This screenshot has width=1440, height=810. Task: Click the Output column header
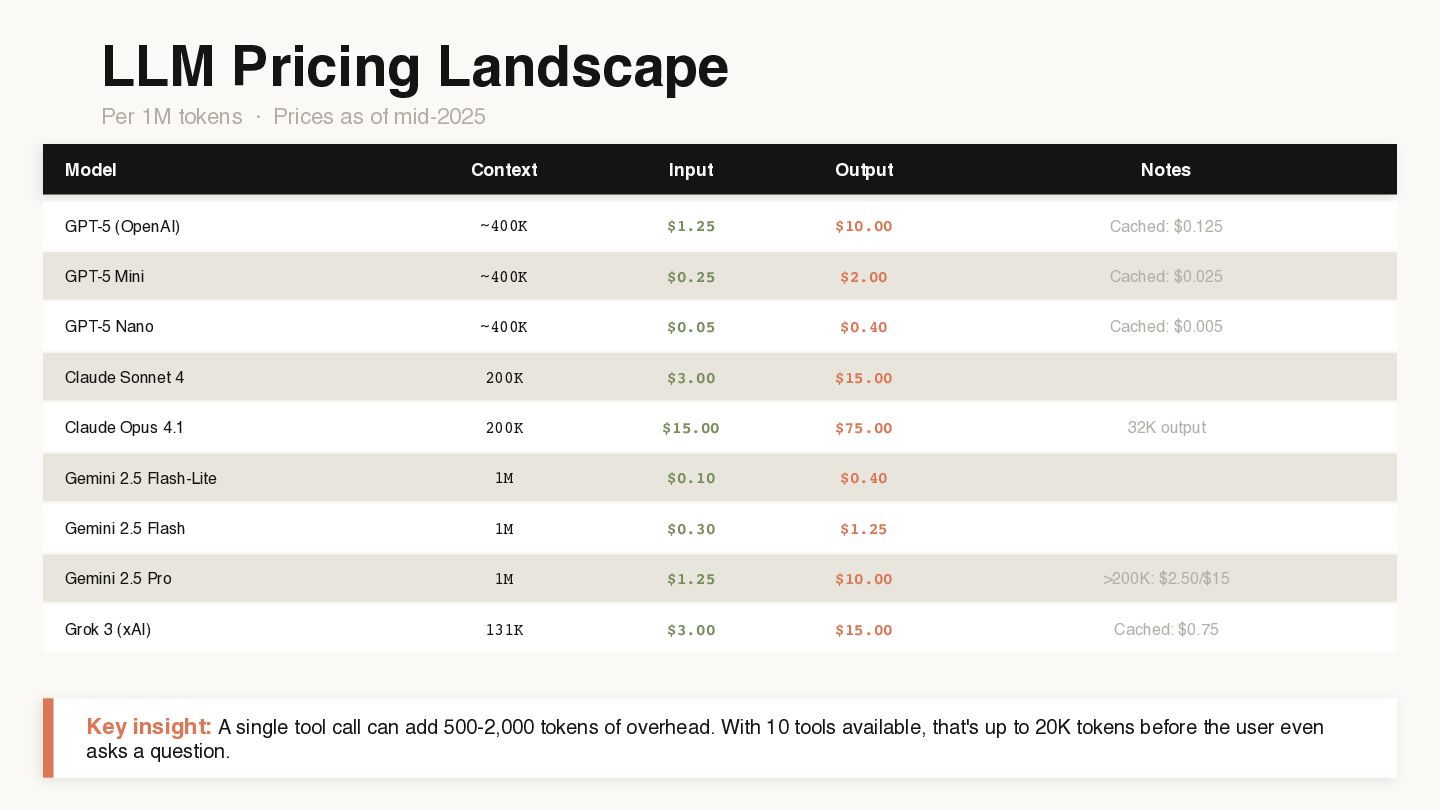(x=864, y=170)
